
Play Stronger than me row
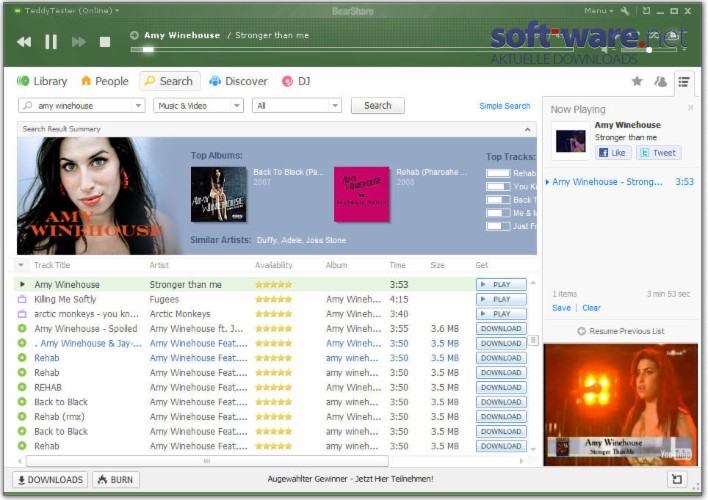click(x=501, y=285)
